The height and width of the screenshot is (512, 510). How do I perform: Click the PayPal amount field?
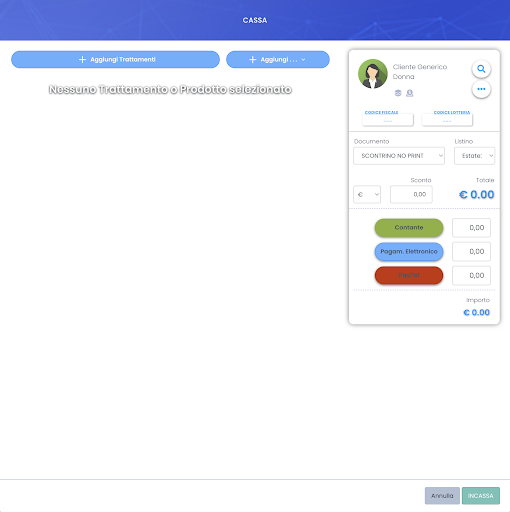click(471, 275)
